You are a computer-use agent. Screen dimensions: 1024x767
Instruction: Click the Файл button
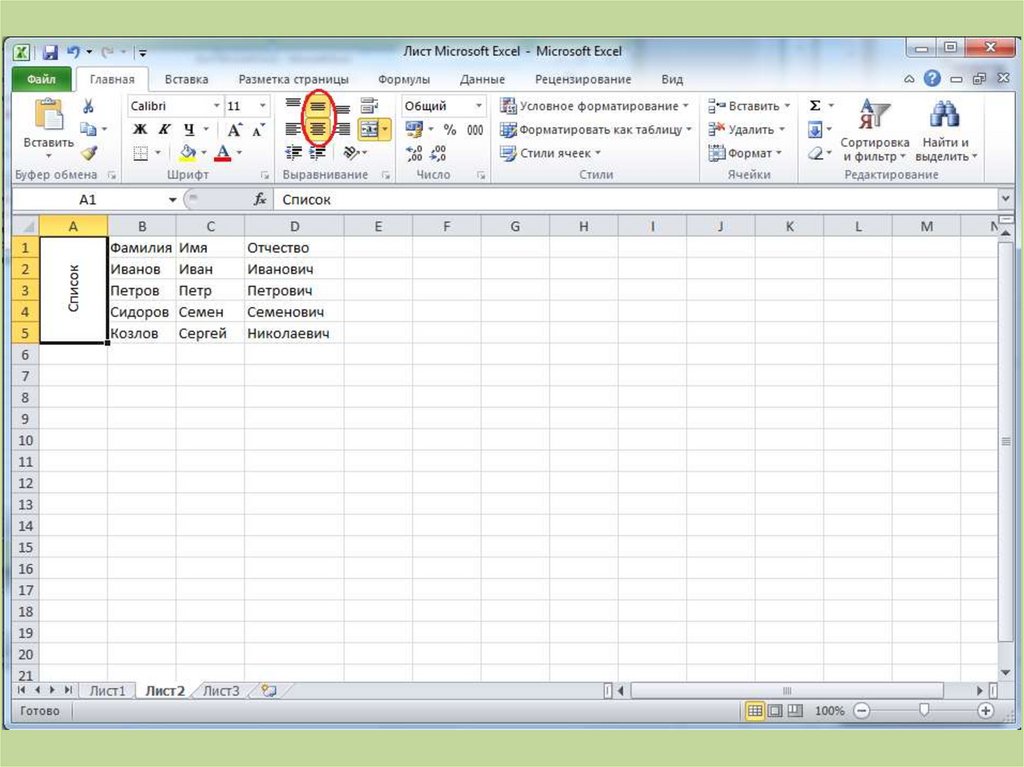(41, 79)
